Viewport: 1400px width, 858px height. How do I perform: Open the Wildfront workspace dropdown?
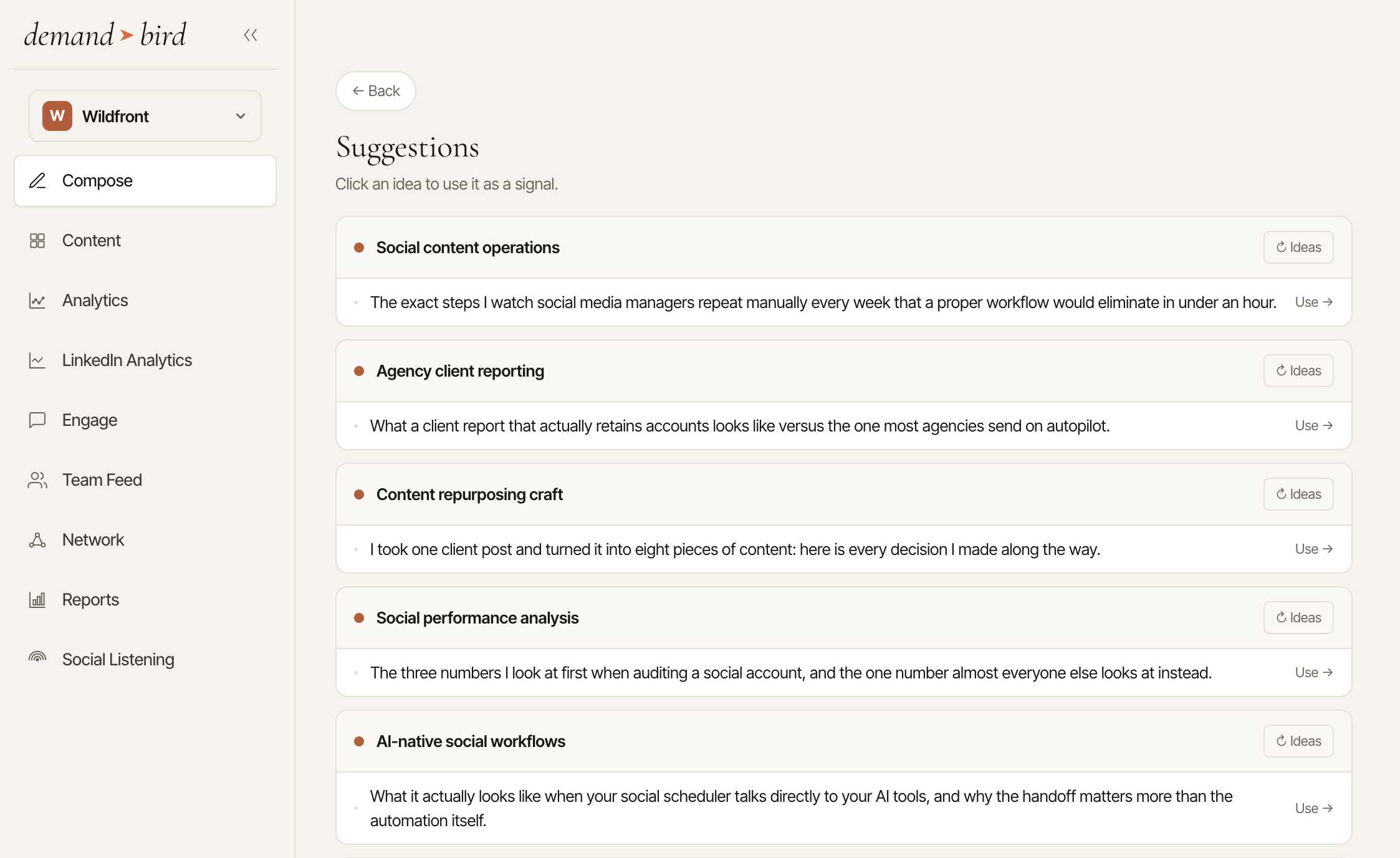click(145, 116)
